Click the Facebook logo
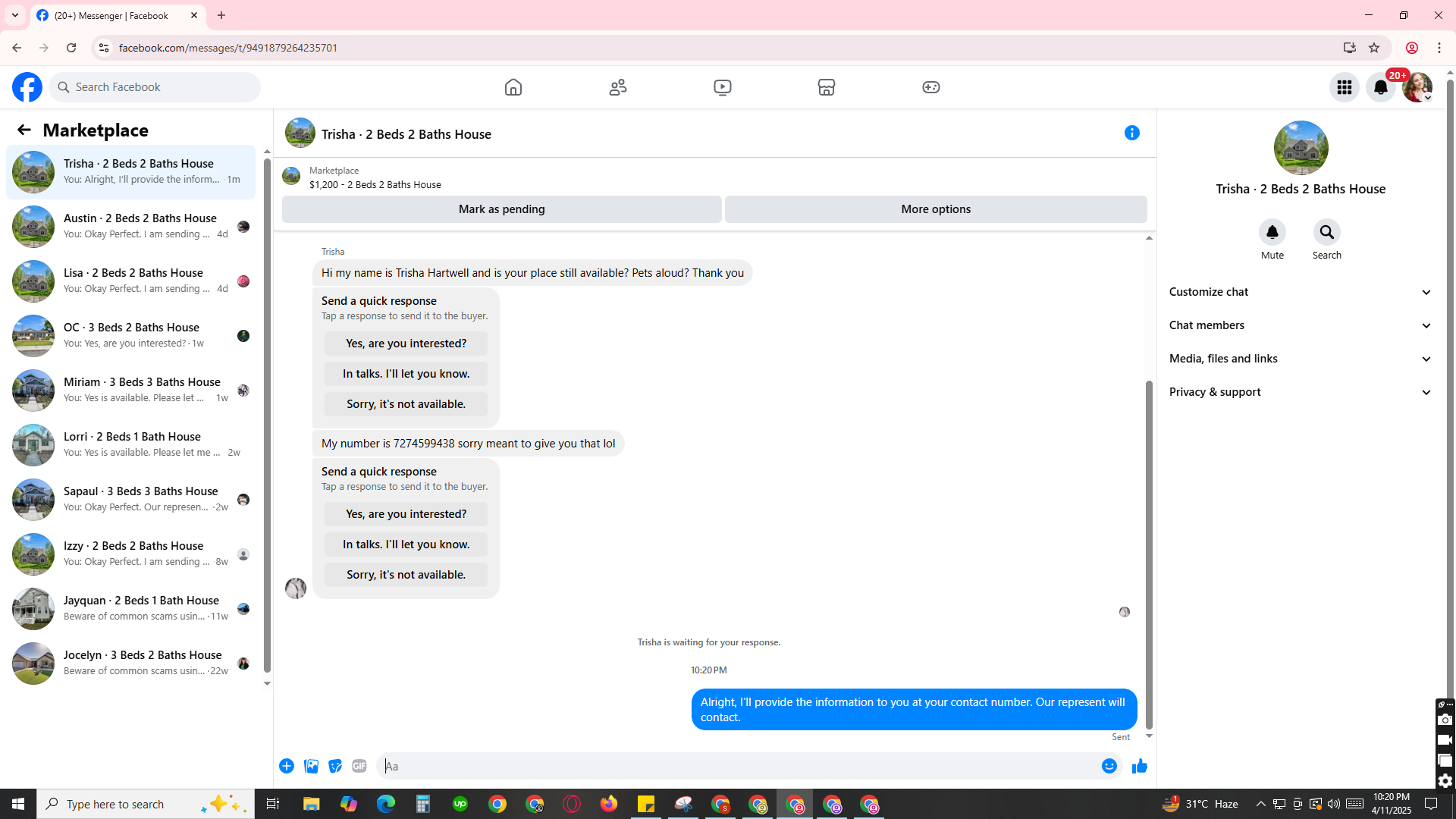This screenshot has width=1456, height=819. point(27,87)
